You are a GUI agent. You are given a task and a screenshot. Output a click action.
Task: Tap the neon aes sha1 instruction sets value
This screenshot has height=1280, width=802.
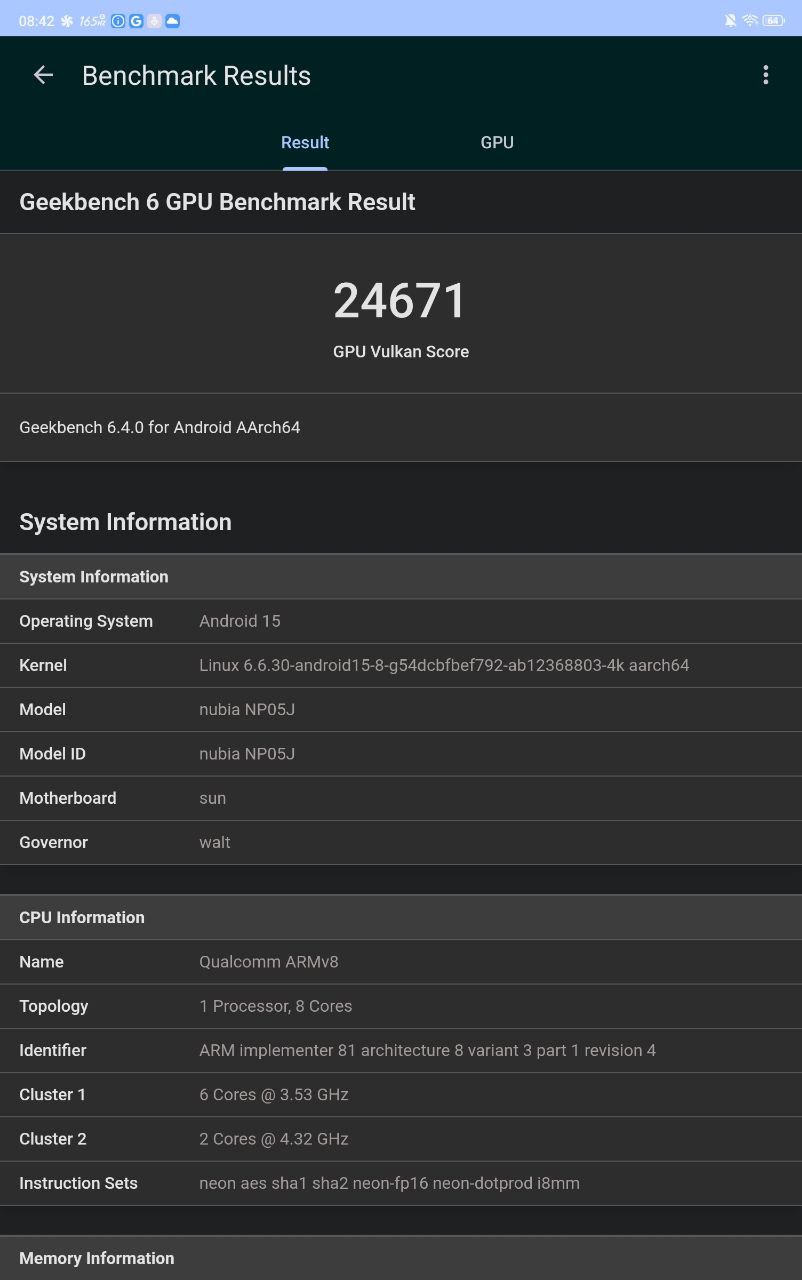click(389, 1183)
